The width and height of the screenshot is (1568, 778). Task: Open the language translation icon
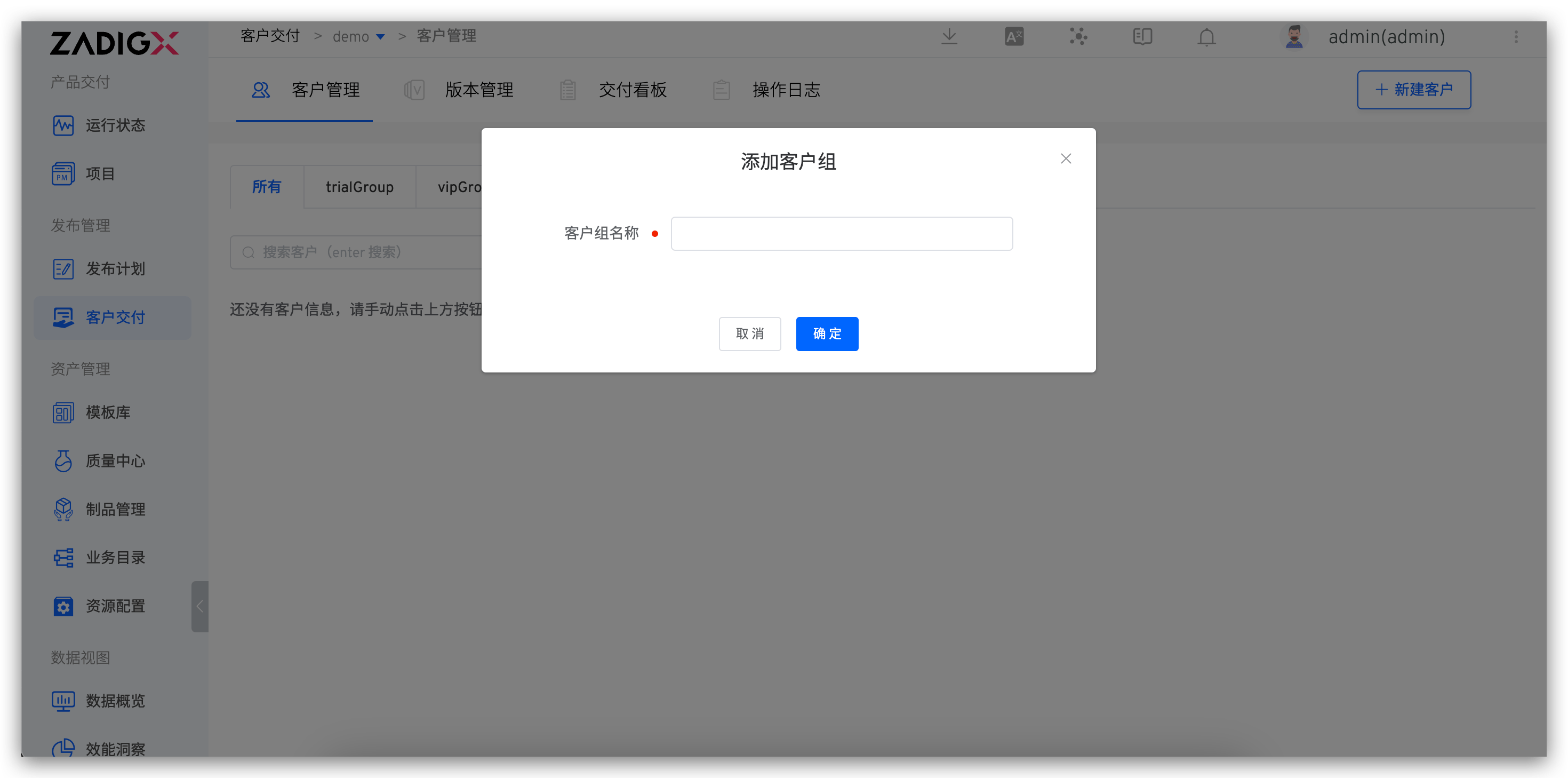pos(1013,37)
